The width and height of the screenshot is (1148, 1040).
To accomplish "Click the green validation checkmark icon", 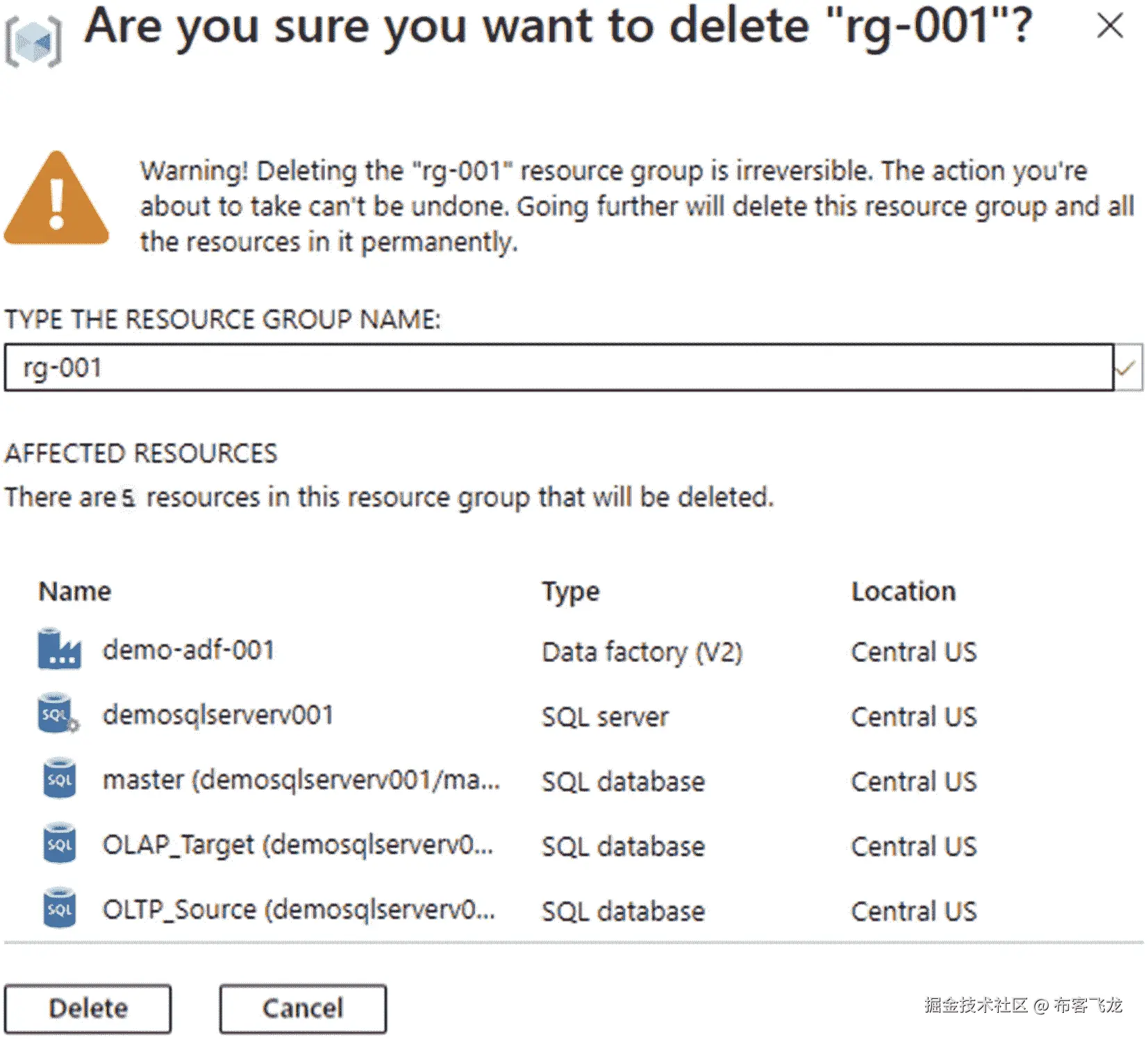I will pos(1126,368).
